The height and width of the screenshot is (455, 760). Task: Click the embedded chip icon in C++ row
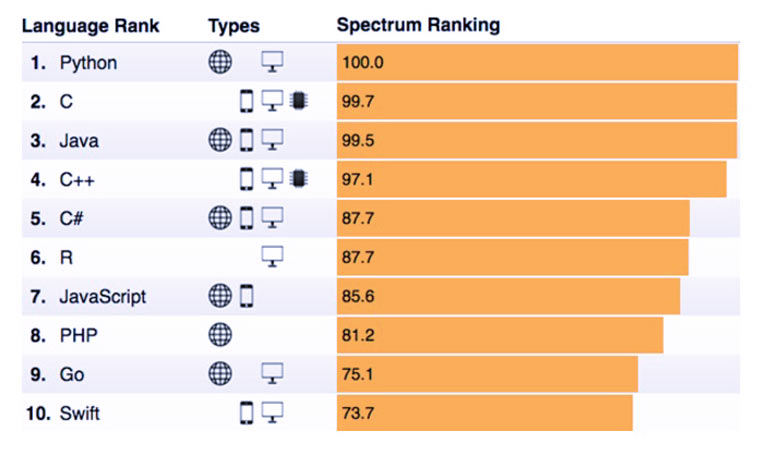tap(295, 178)
